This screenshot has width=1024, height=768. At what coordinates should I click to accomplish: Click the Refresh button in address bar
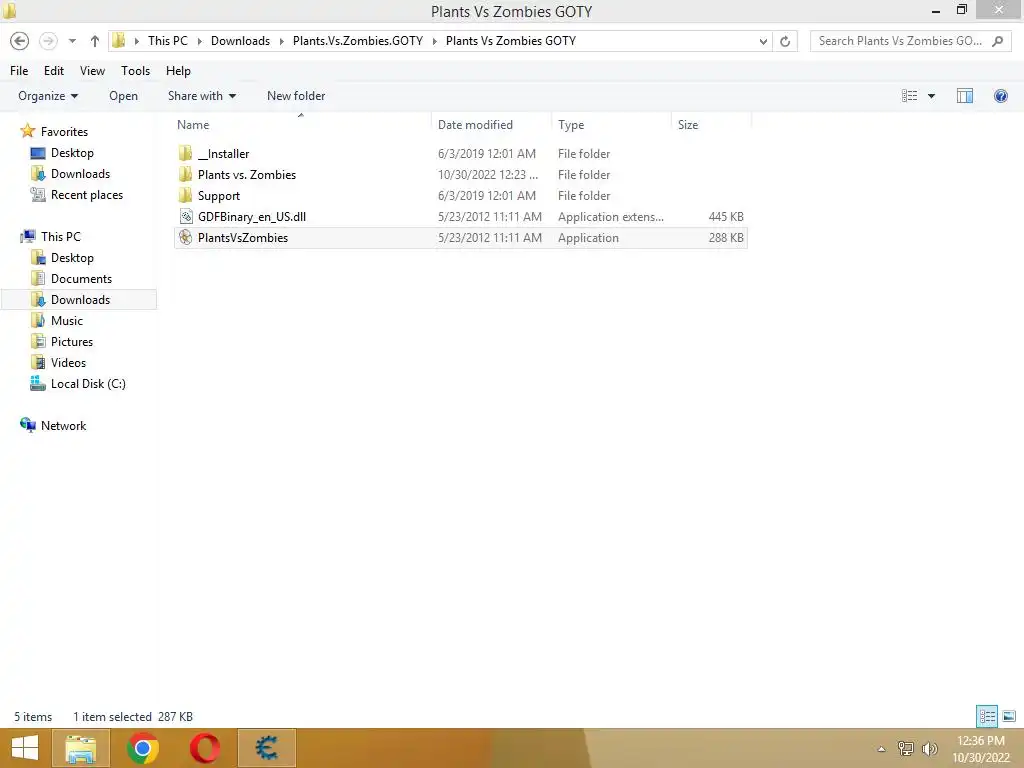pos(785,41)
